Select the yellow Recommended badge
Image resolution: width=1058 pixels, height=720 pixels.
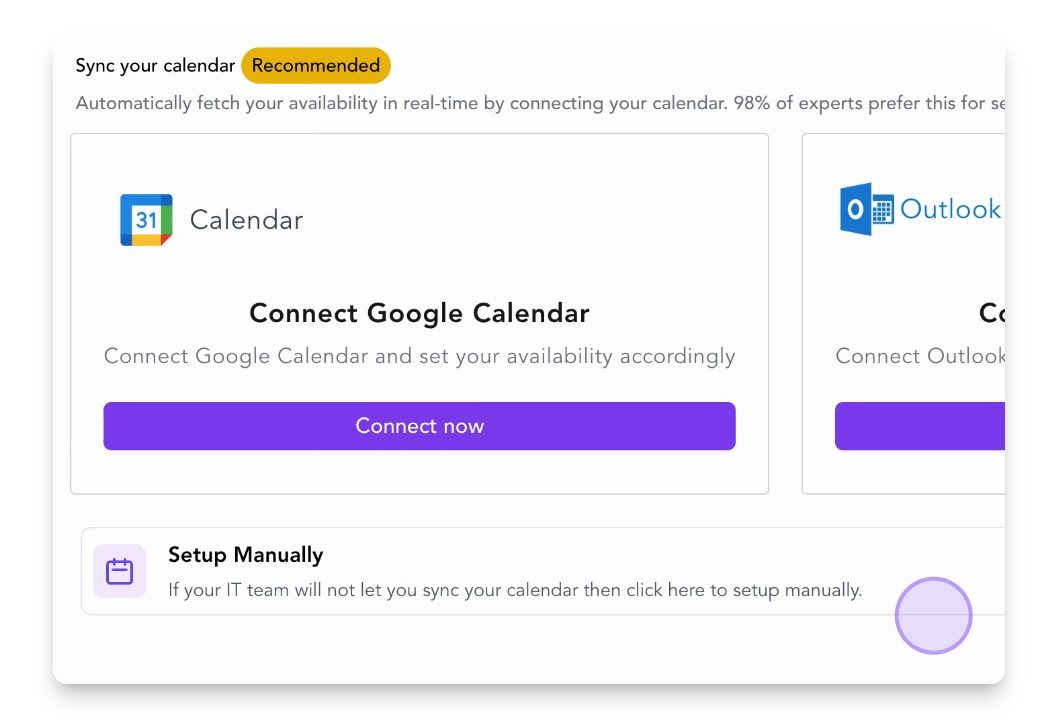[315, 66]
